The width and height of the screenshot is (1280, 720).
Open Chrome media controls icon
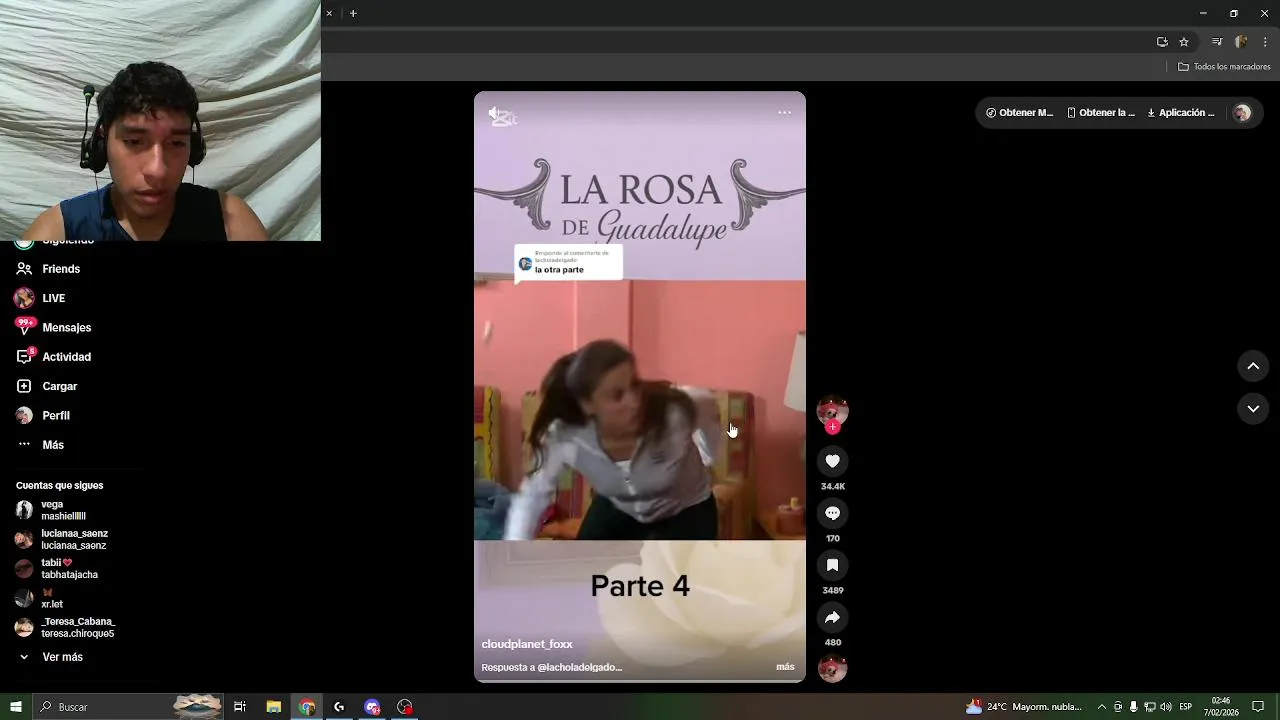[1217, 42]
